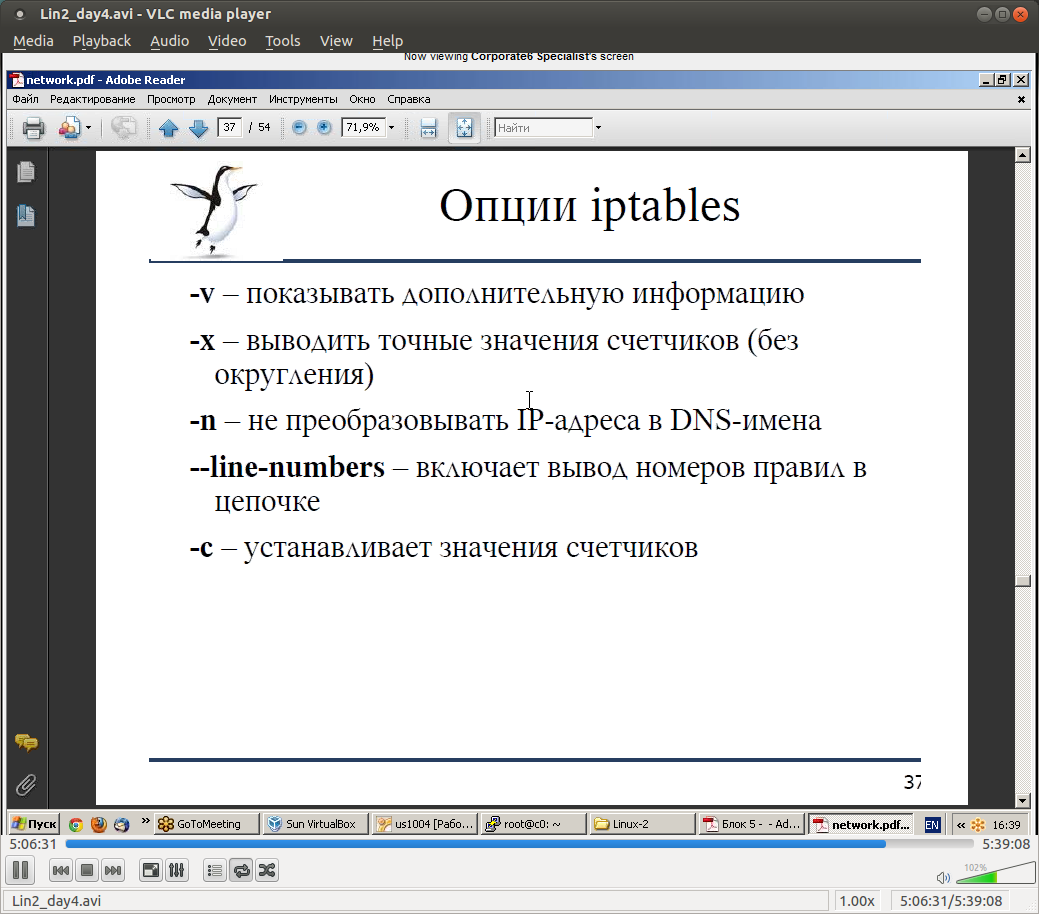Go to previous page using up arrow icon
Screen dimensions: 1039x914
click(169, 127)
